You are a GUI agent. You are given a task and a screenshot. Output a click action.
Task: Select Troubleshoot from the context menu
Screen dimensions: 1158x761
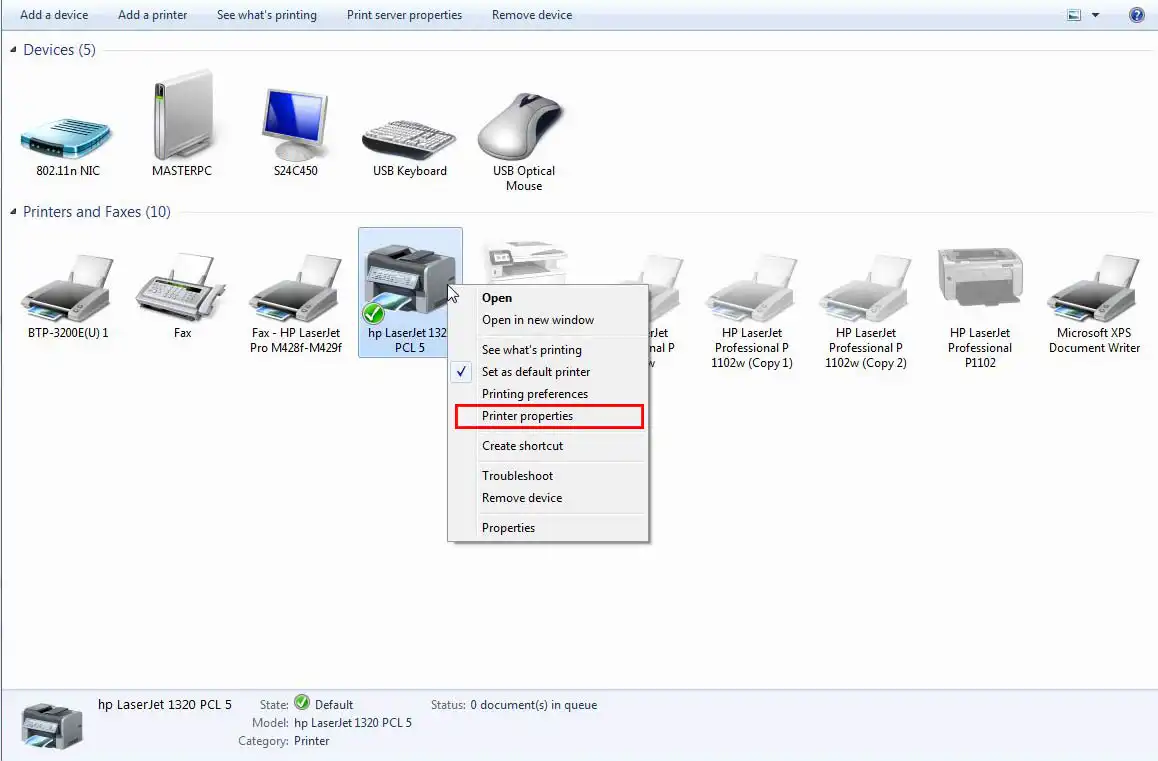(517, 476)
